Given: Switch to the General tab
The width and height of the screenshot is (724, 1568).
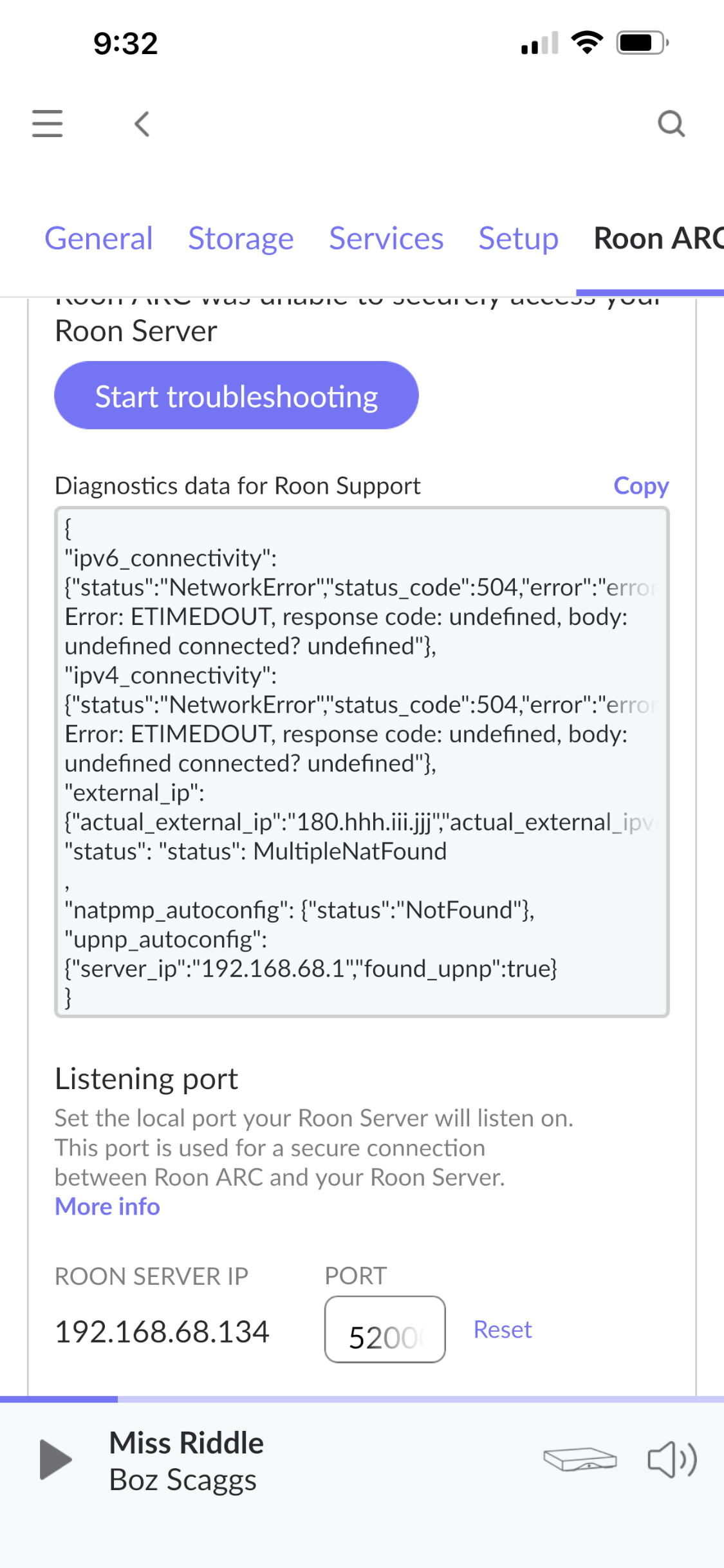Looking at the screenshot, I should coord(98,238).
